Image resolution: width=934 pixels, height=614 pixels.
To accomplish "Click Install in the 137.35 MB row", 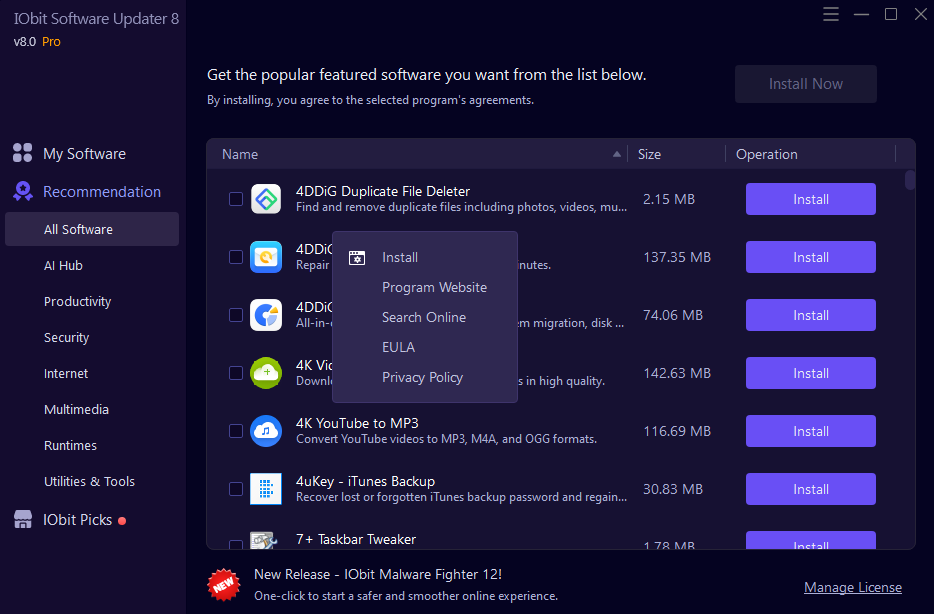I will point(811,257).
